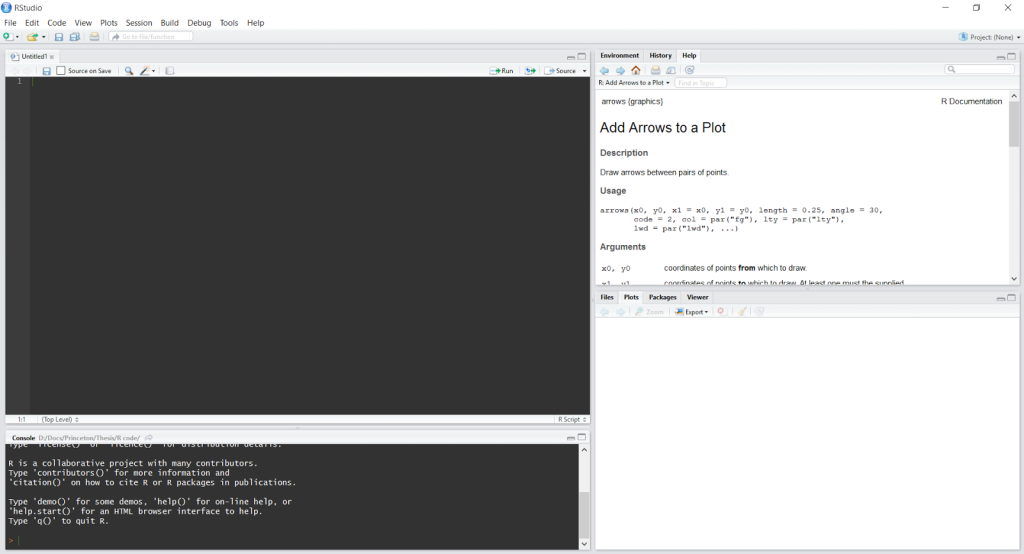Expand the recent files dropdown arrow
This screenshot has height=554, width=1024.
tap(44, 37)
